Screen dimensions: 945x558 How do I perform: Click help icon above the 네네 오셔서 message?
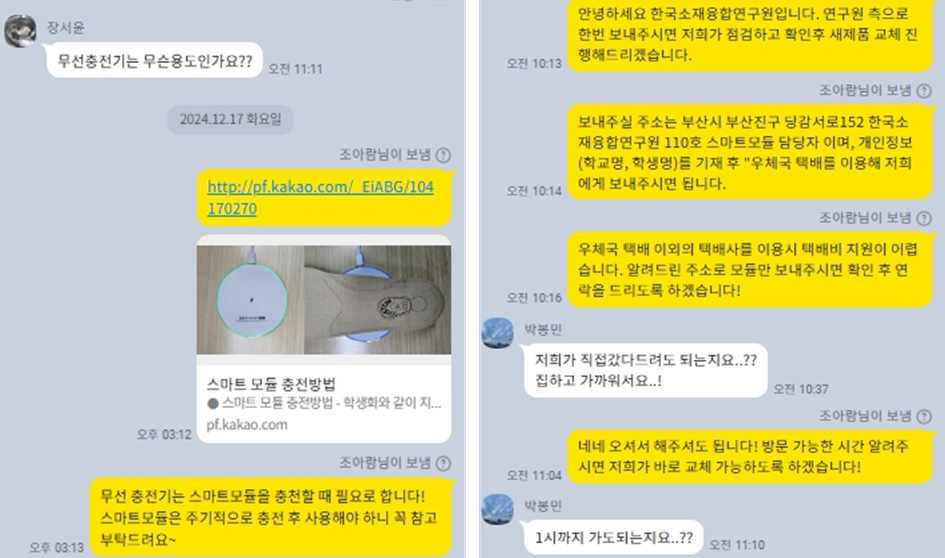tap(924, 416)
